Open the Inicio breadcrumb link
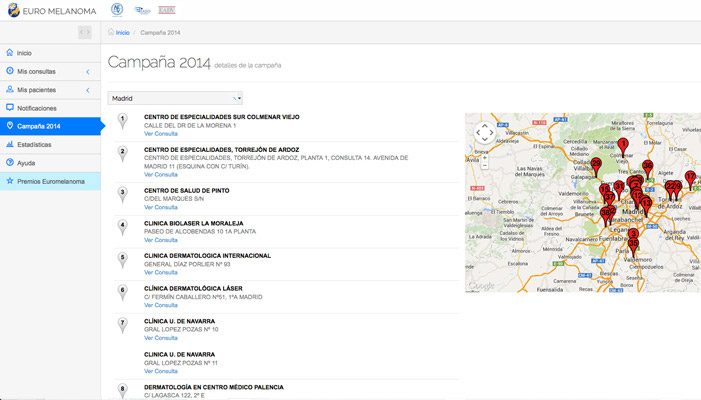 point(122,33)
